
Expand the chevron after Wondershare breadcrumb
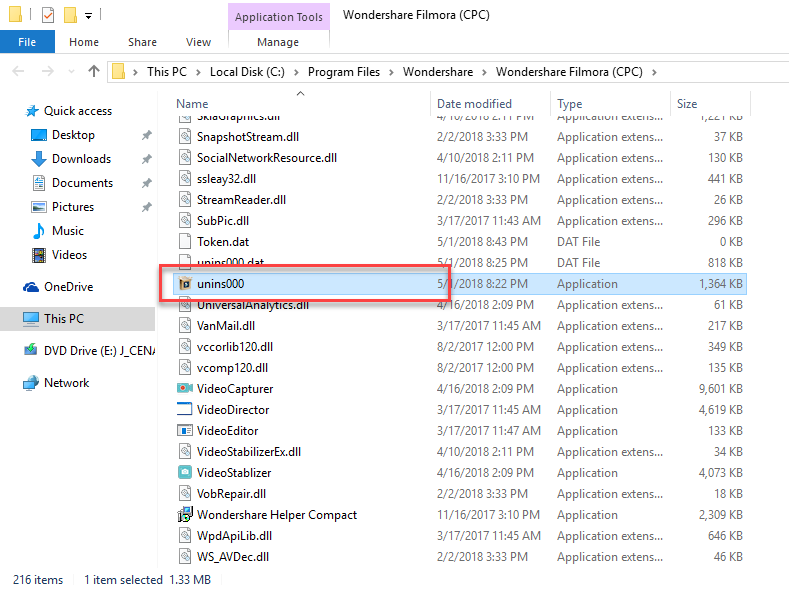(x=484, y=72)
